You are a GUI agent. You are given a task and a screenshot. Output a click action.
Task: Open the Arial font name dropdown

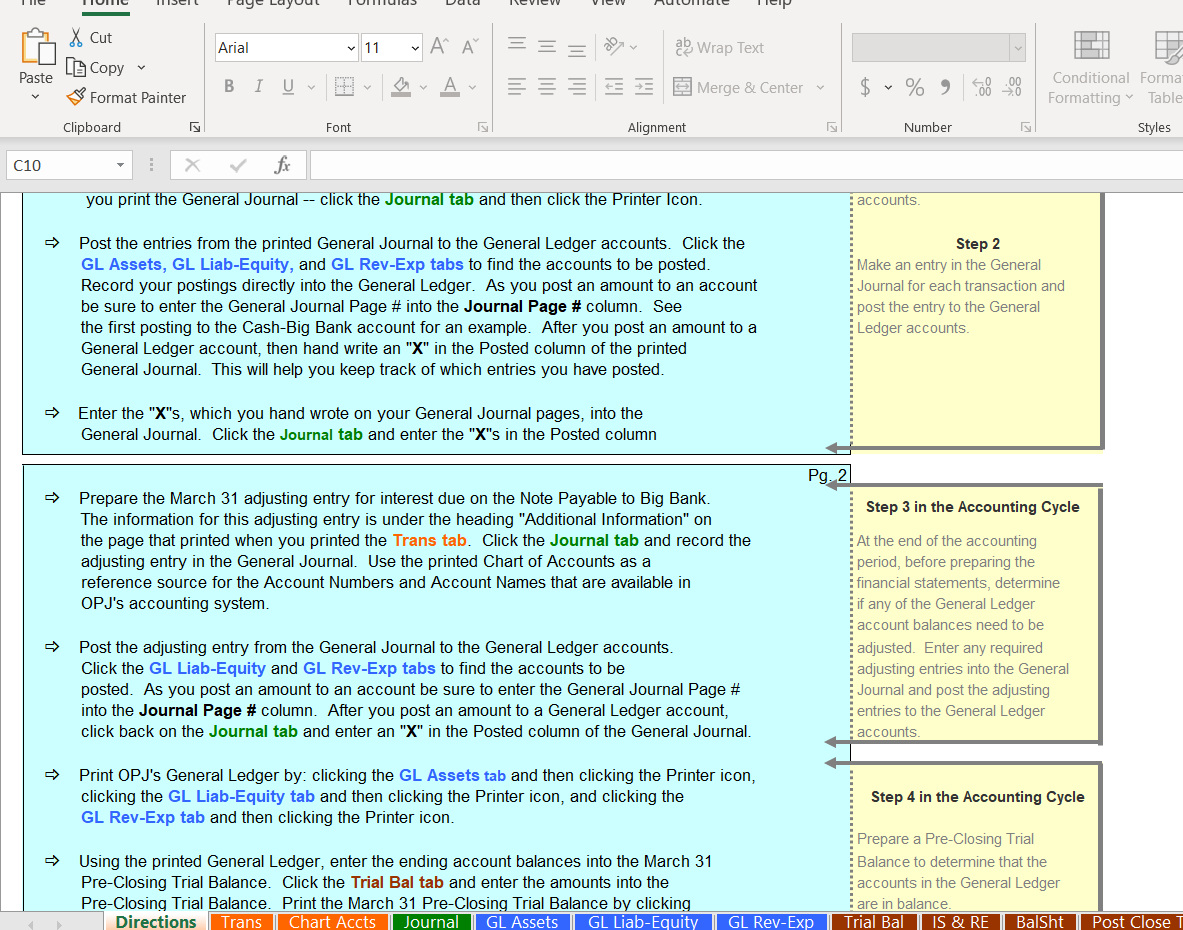click(351, 48)
